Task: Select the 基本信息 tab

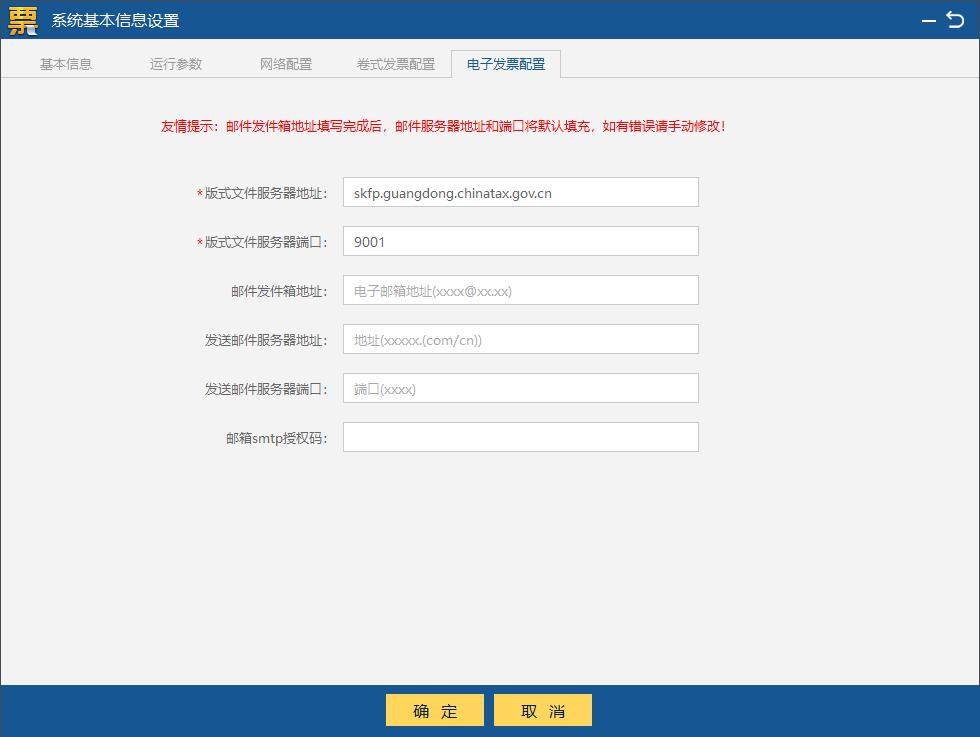Action: [x=65, y=62]
